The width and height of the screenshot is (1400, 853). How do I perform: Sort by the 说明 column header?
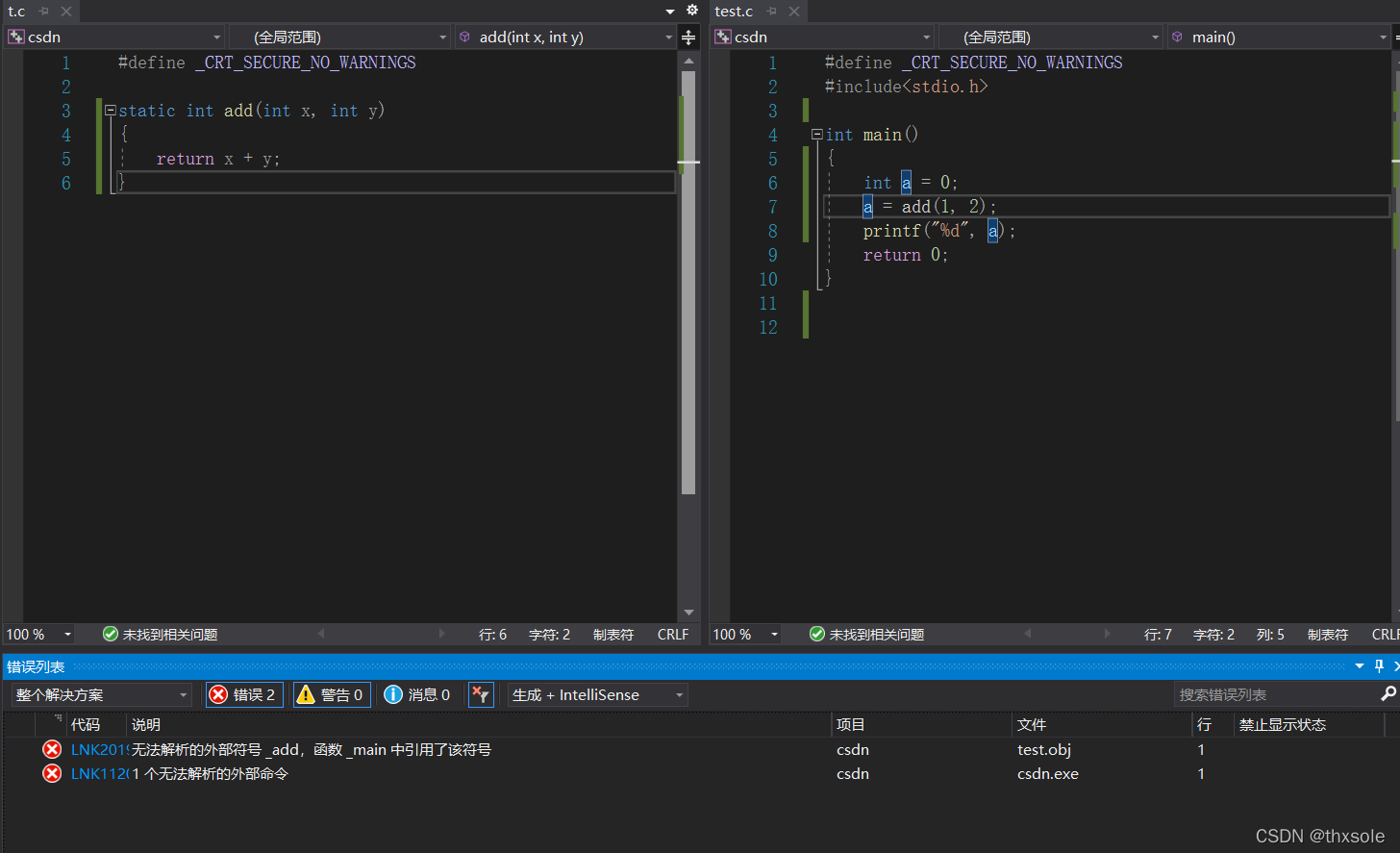(x=480, y=725)
